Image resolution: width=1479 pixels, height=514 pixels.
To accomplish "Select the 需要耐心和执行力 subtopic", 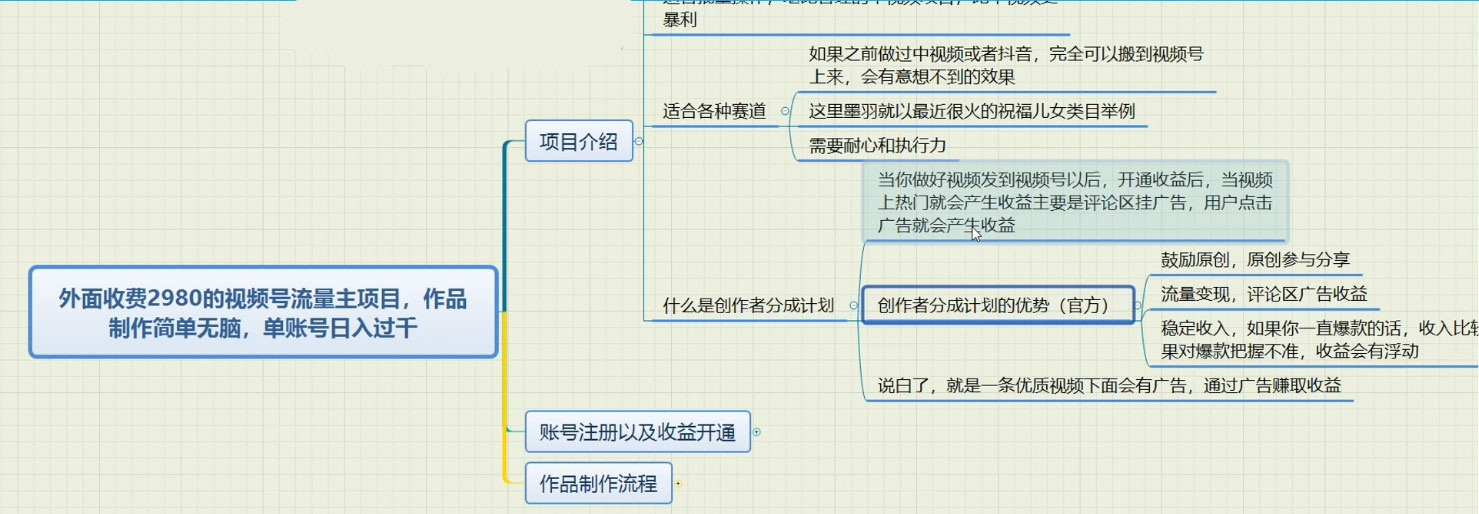I will (x=877, y=145).
